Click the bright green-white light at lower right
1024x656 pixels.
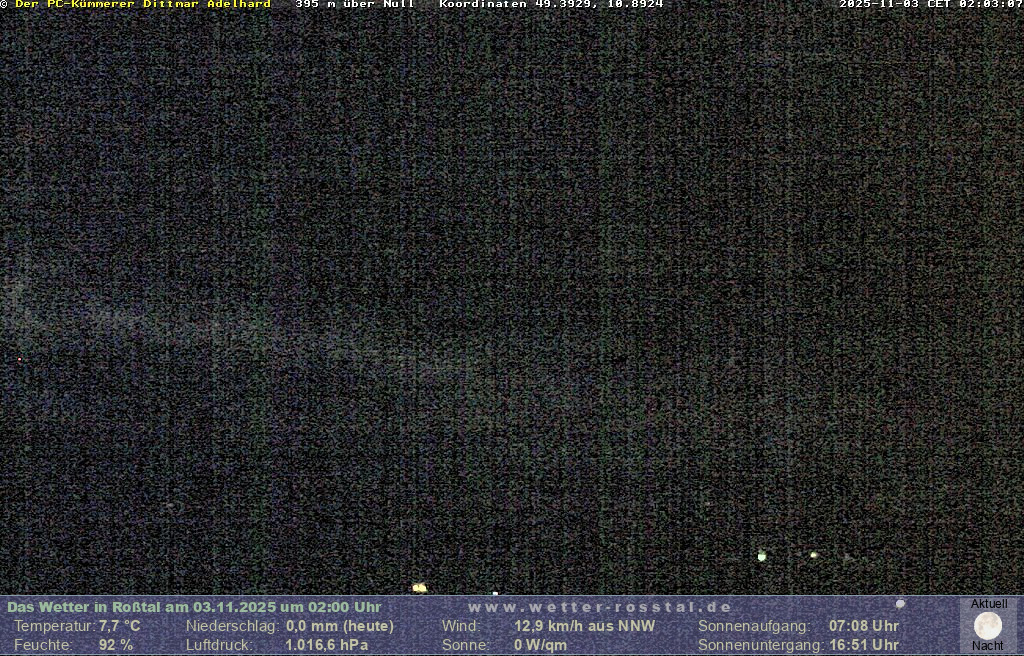coord(762,556)
